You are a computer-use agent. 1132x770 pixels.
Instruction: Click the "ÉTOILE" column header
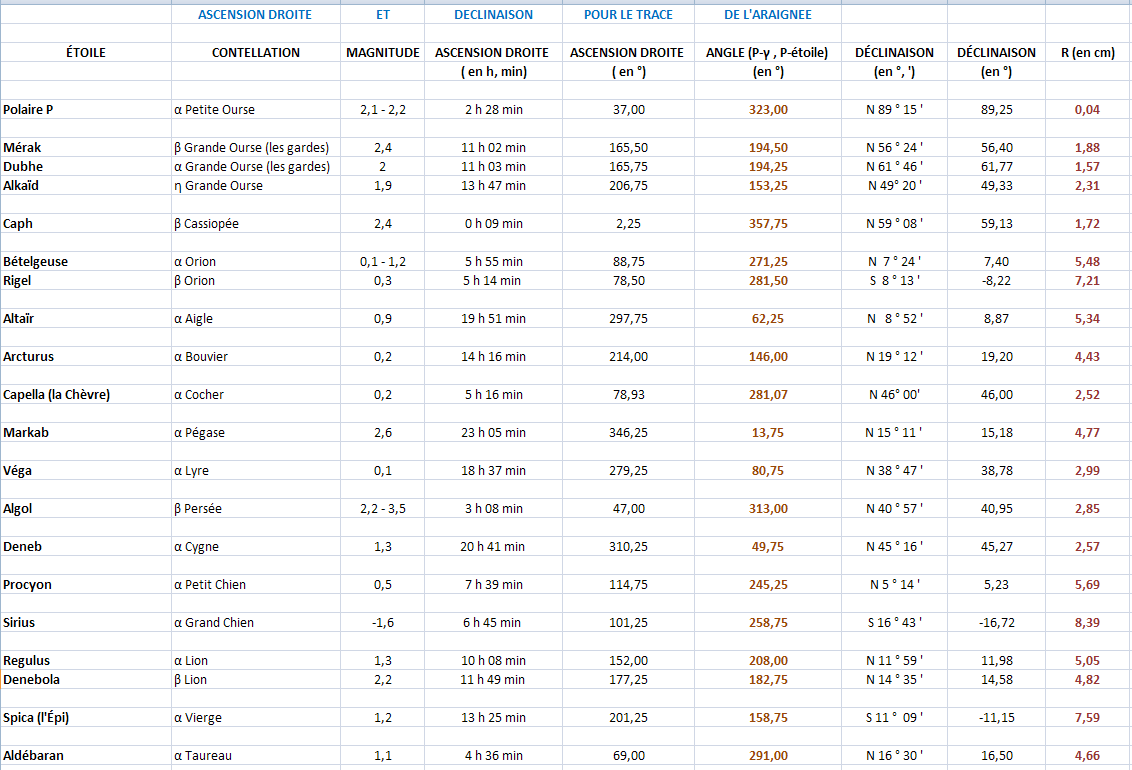click(x=85, y=53)
